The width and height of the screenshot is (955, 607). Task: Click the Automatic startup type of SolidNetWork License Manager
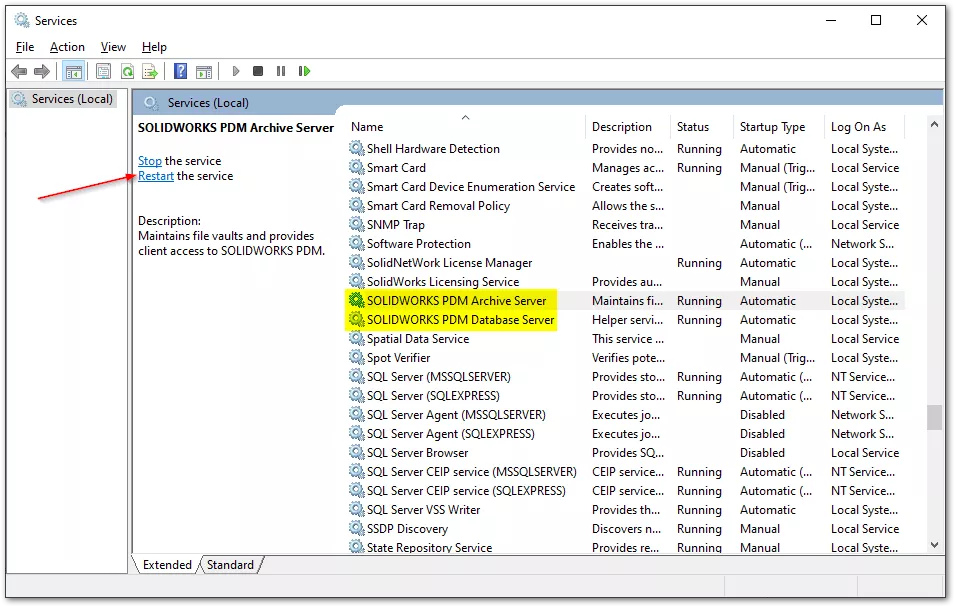point(767,262)
